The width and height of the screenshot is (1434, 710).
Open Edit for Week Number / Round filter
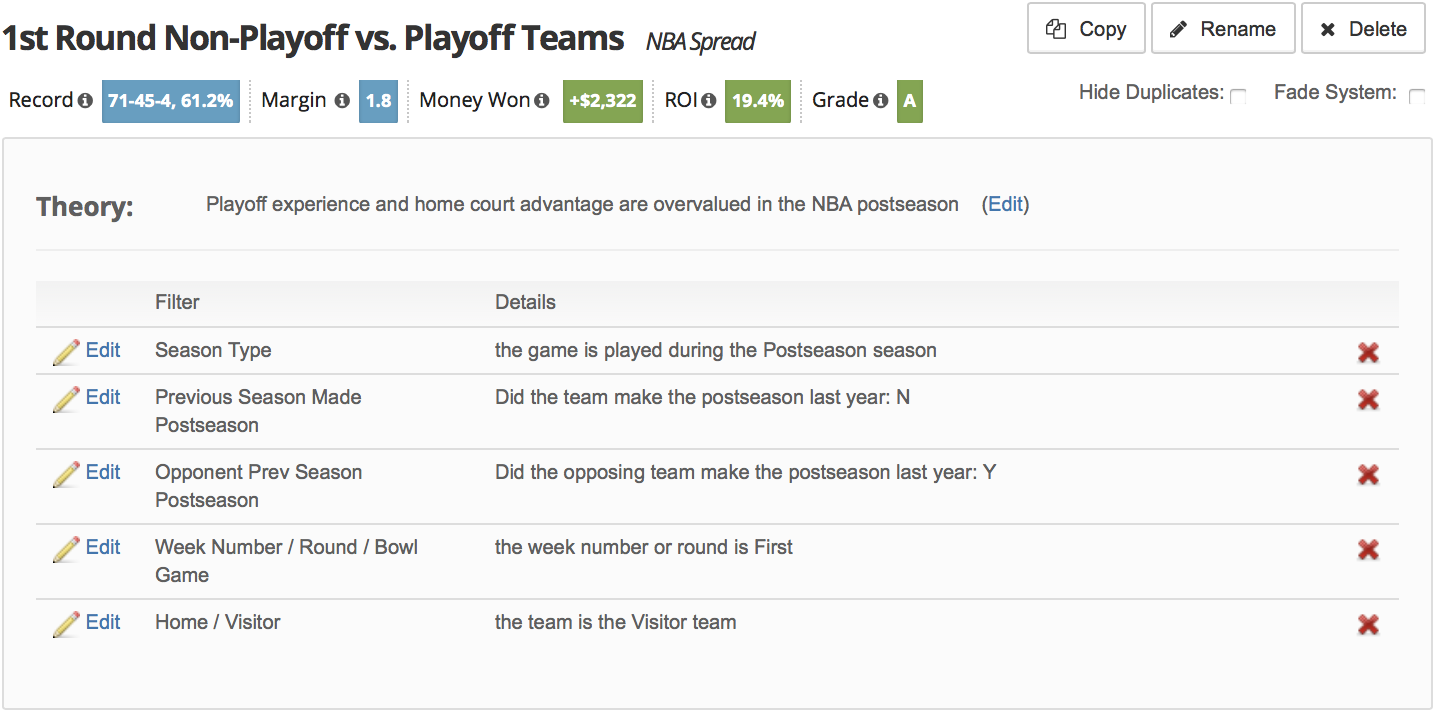pos(102,547)
